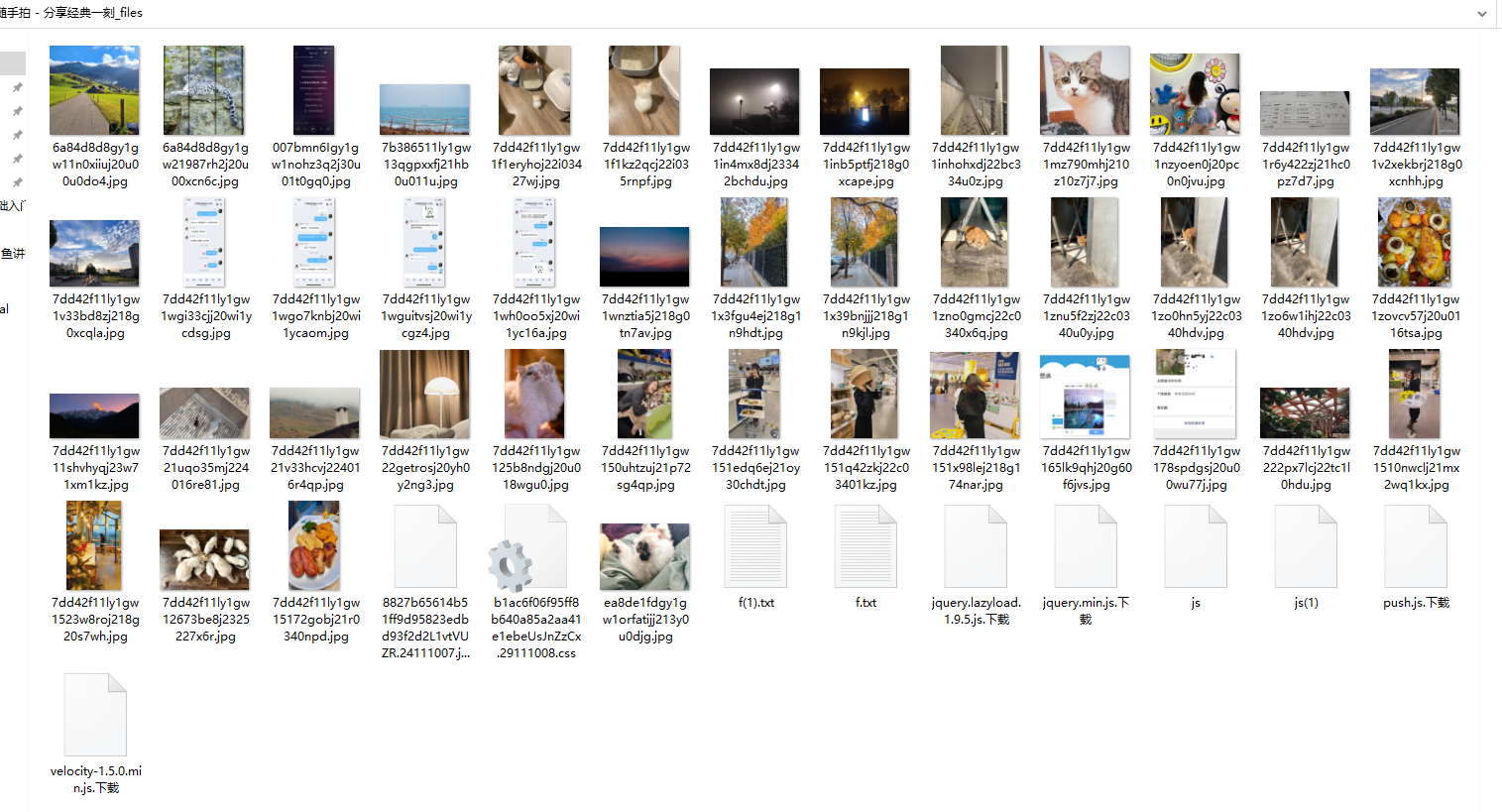Image resolution: width=1502 pixels, height=812 pixels.
Task: Click file name ending 150uhtzuj21p72sg4qp.jpg
Action: point(645,468)
